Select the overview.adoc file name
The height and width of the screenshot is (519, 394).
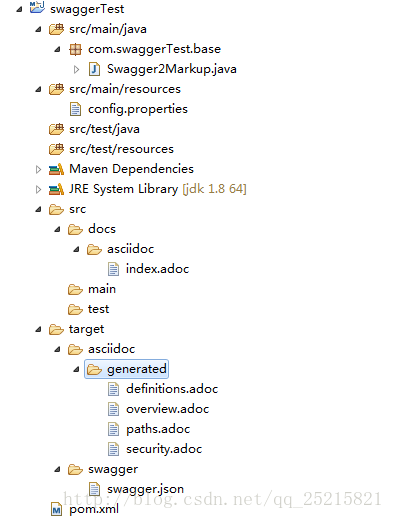[x=167, y=409]
